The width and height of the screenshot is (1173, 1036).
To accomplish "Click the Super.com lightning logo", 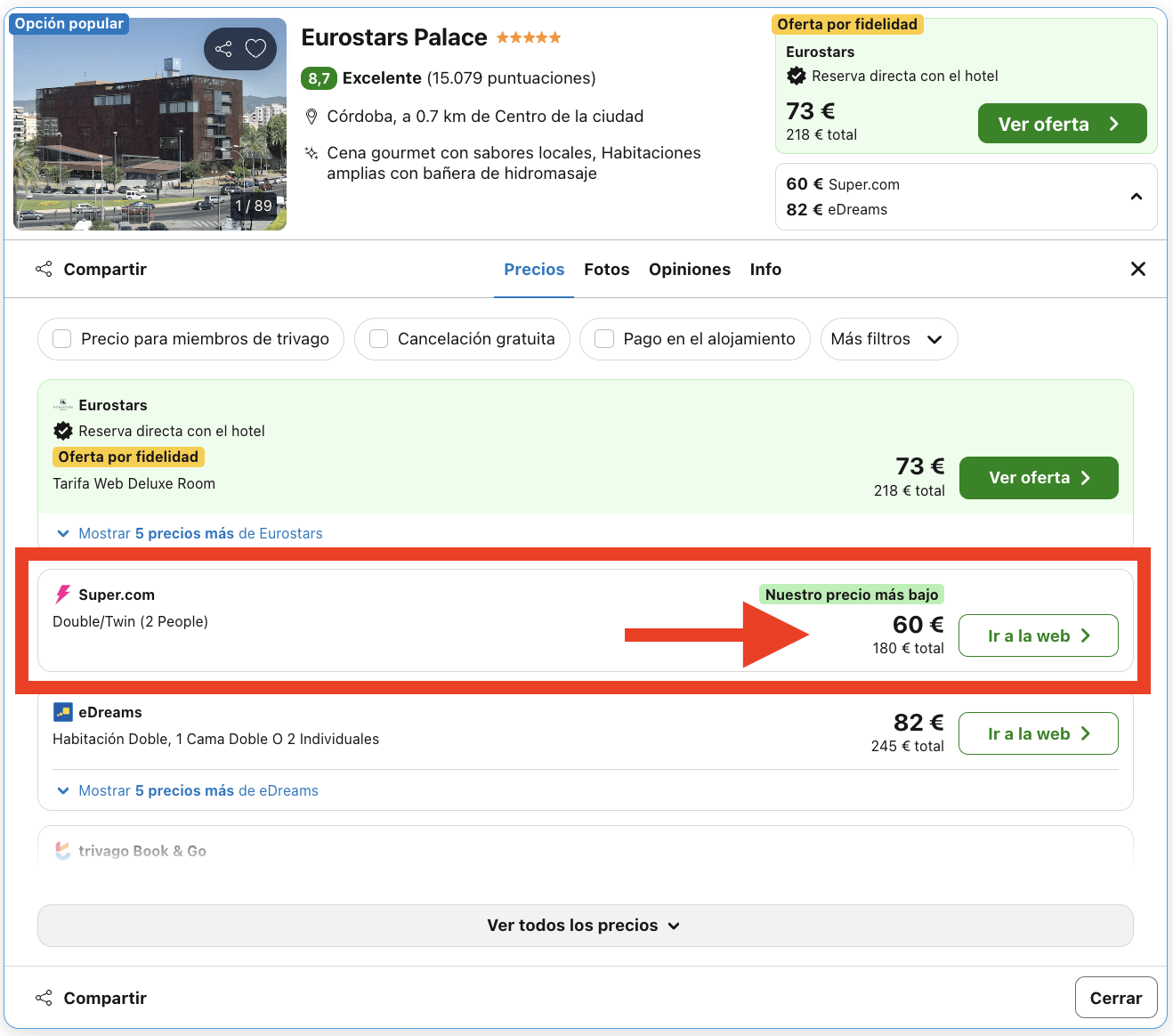I will [62, 594].
